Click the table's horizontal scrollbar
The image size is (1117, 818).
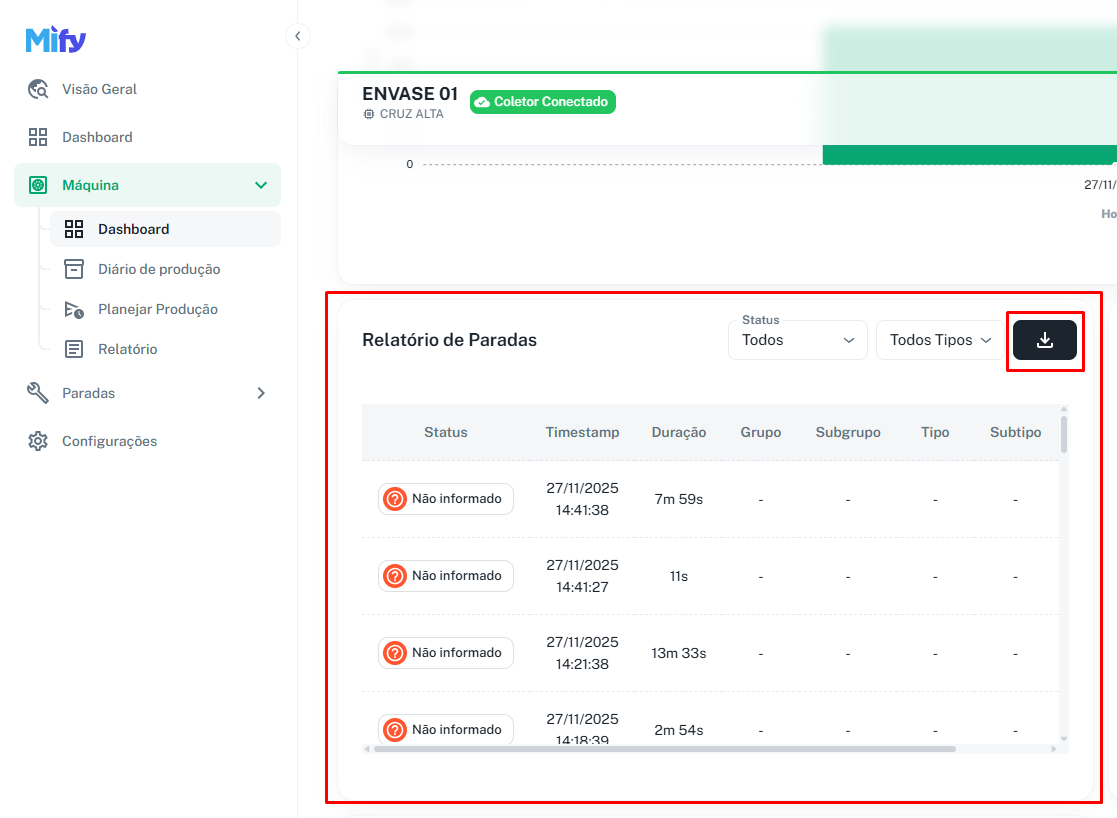pos(664,748)
